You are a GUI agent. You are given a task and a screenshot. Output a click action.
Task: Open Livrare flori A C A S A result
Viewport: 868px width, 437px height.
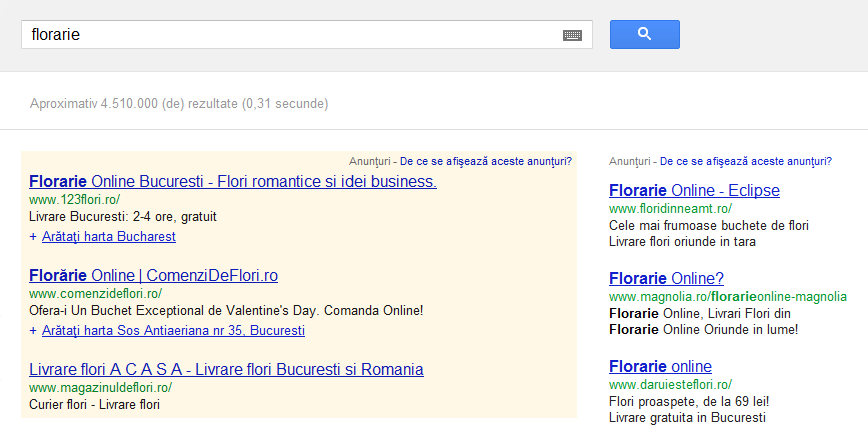[226, 369]
